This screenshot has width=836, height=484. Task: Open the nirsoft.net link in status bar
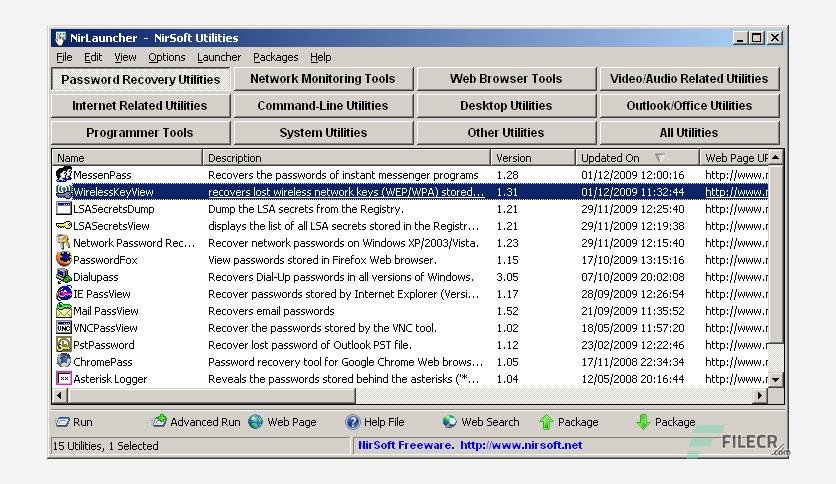(521, 445)
